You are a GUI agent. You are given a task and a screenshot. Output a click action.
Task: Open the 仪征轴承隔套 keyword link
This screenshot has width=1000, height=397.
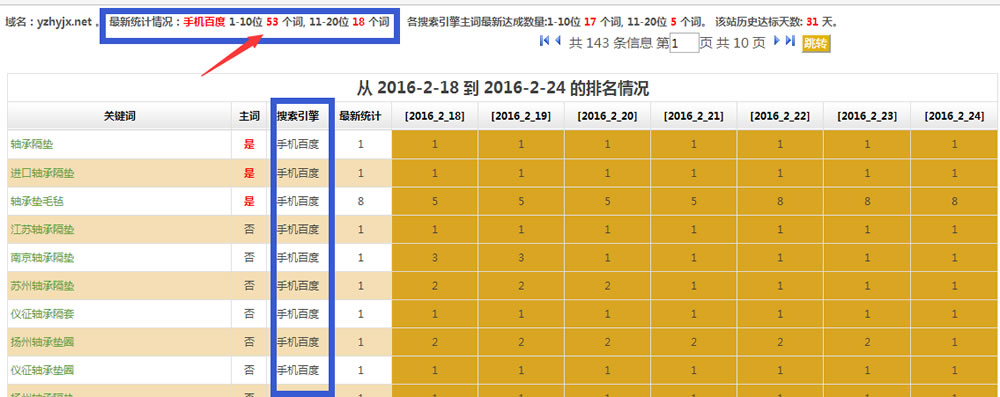coord(42,314)
